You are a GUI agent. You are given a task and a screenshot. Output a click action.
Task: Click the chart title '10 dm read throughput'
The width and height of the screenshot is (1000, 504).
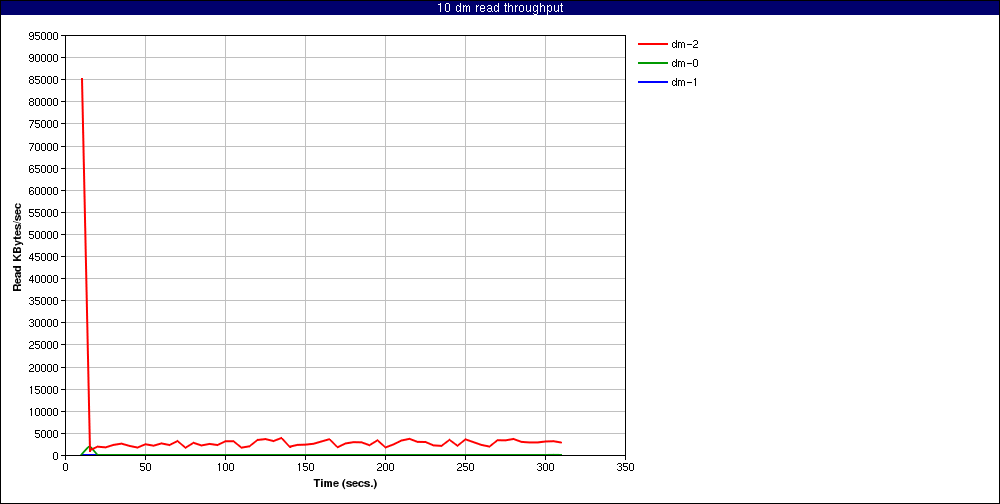click(500, 8)
